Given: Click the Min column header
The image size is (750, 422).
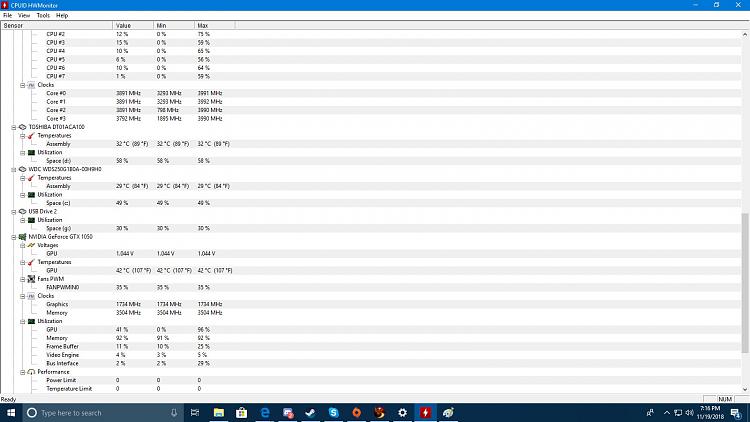Looking at the screenshot, I should coord(174,25).
